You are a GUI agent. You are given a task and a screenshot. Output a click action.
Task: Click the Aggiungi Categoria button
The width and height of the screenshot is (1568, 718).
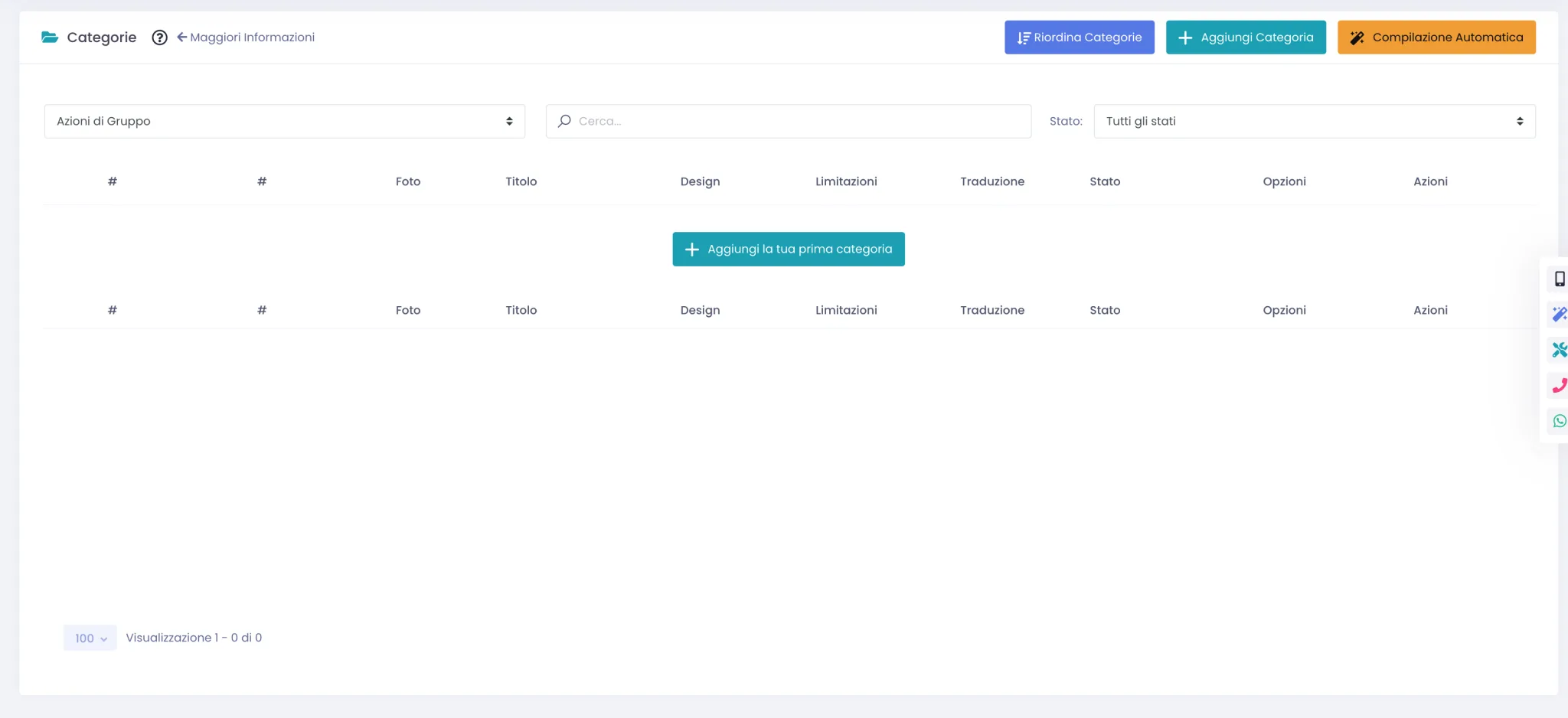[x=1246, y=38]
